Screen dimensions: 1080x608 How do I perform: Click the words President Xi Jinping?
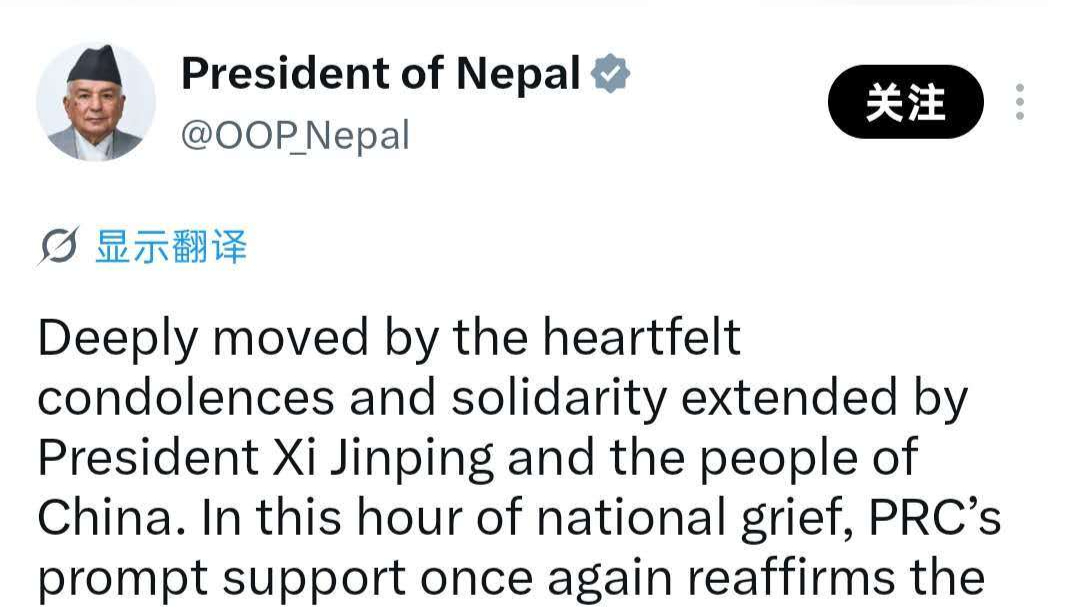pyautogui.click(x=266, y=458)
